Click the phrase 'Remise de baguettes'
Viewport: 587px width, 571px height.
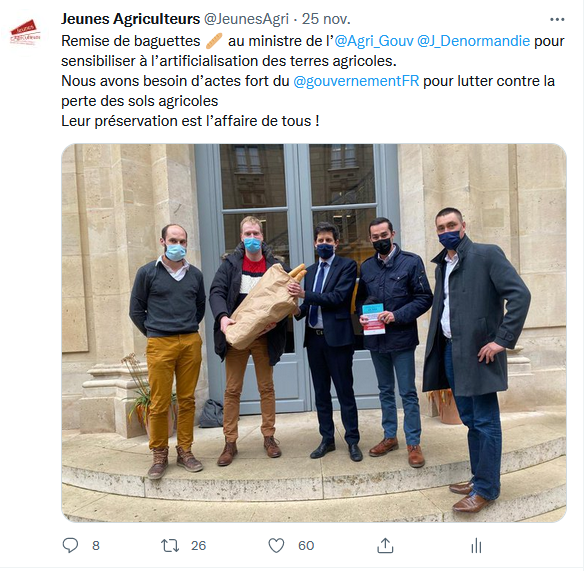[131, 41]
